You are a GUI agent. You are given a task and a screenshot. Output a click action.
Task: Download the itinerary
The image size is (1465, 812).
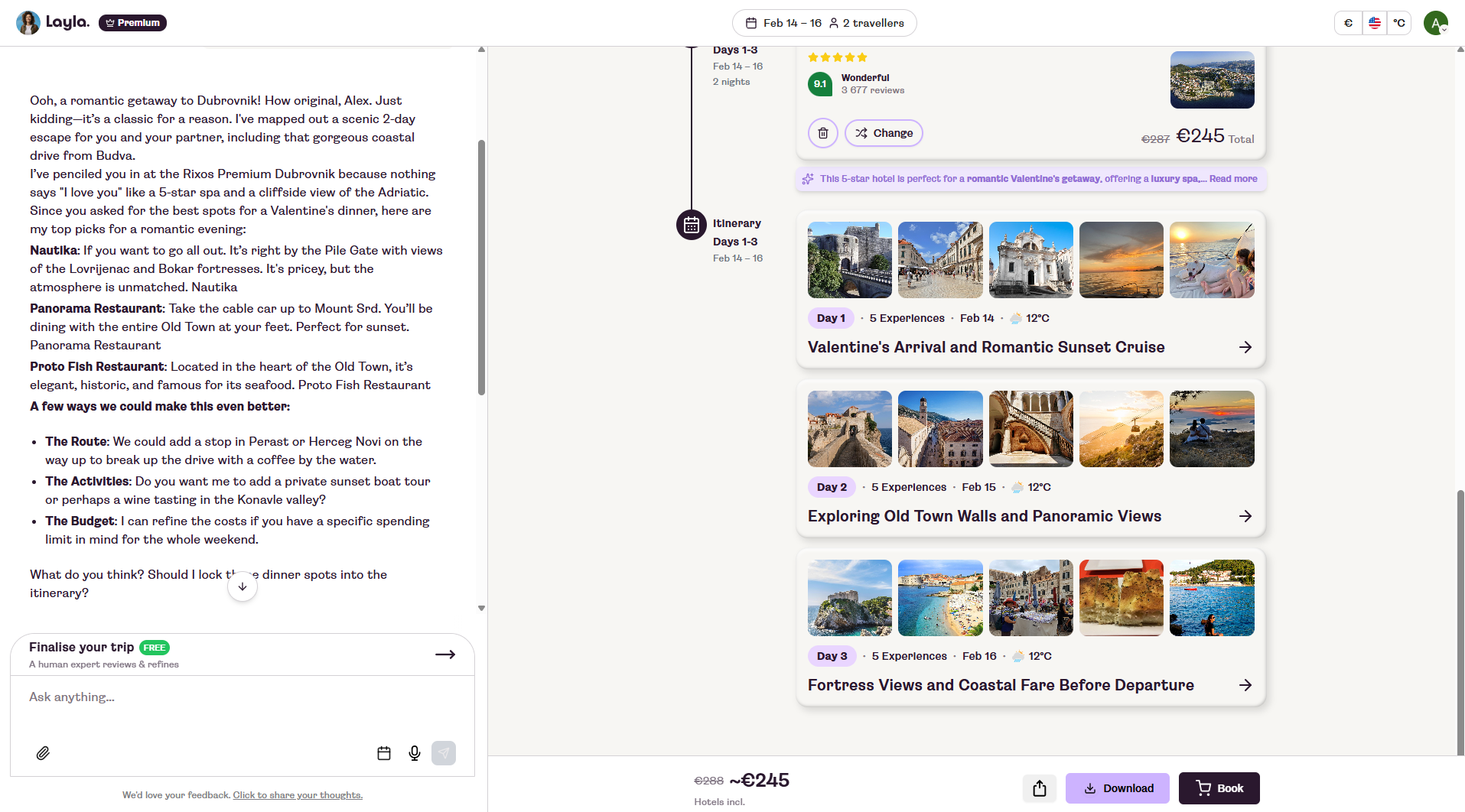click(1117, 788)
